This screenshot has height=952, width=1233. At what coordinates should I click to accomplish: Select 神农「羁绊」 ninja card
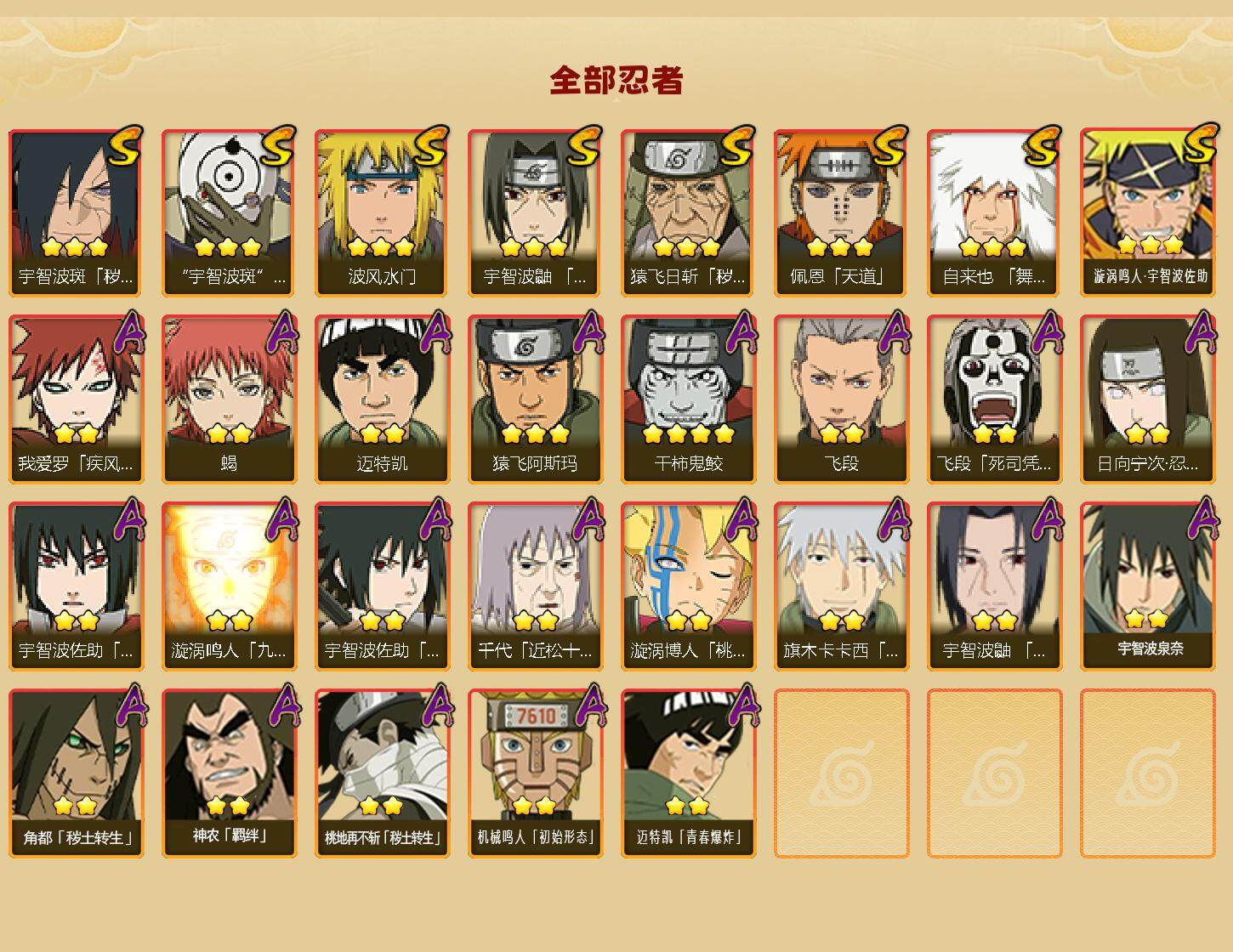click(x=229, y=773)
